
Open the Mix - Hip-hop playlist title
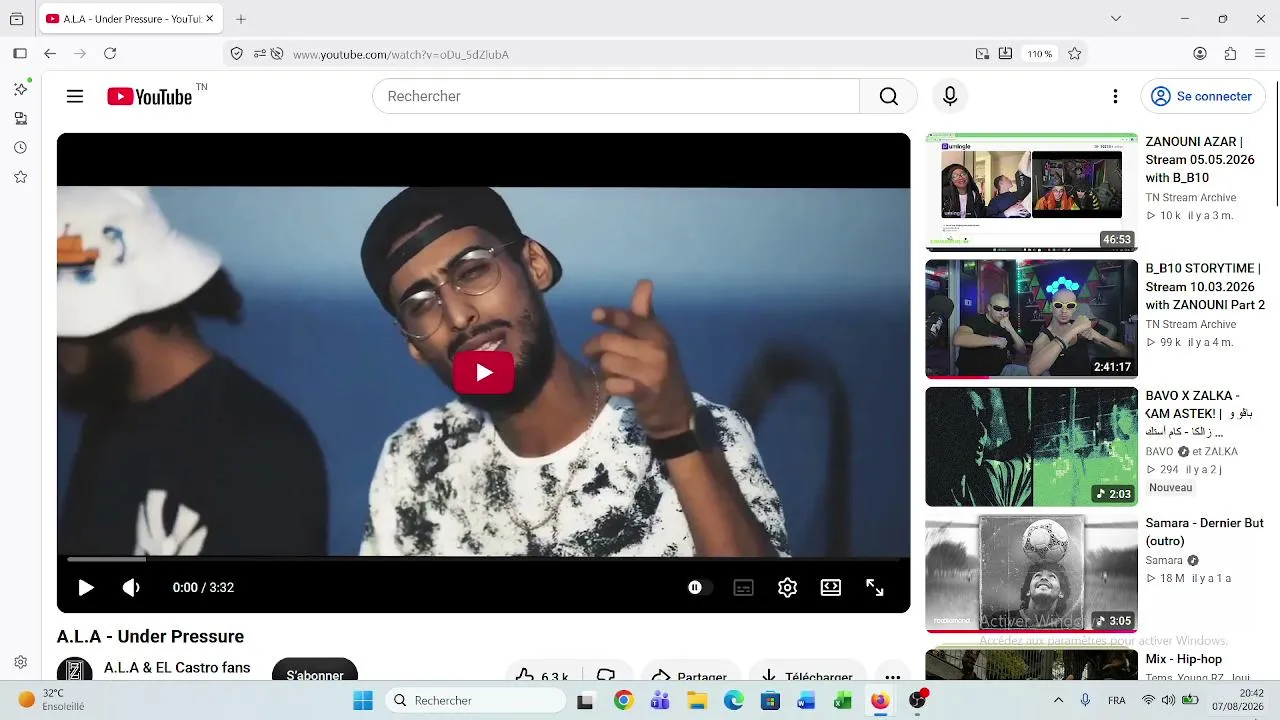[x=1184, y=659]
